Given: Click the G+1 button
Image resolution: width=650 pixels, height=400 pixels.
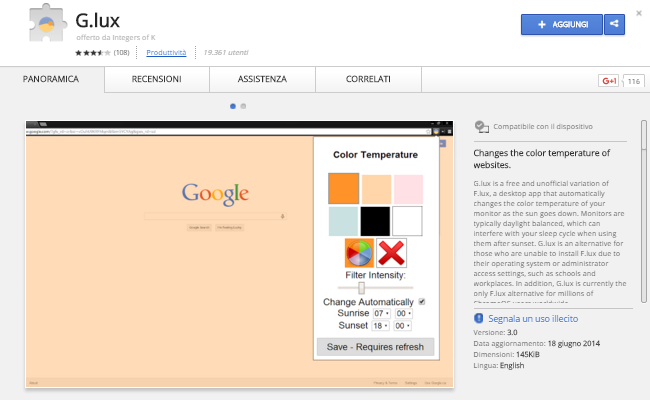Looking at the screenshot, I should coord(609,81).
